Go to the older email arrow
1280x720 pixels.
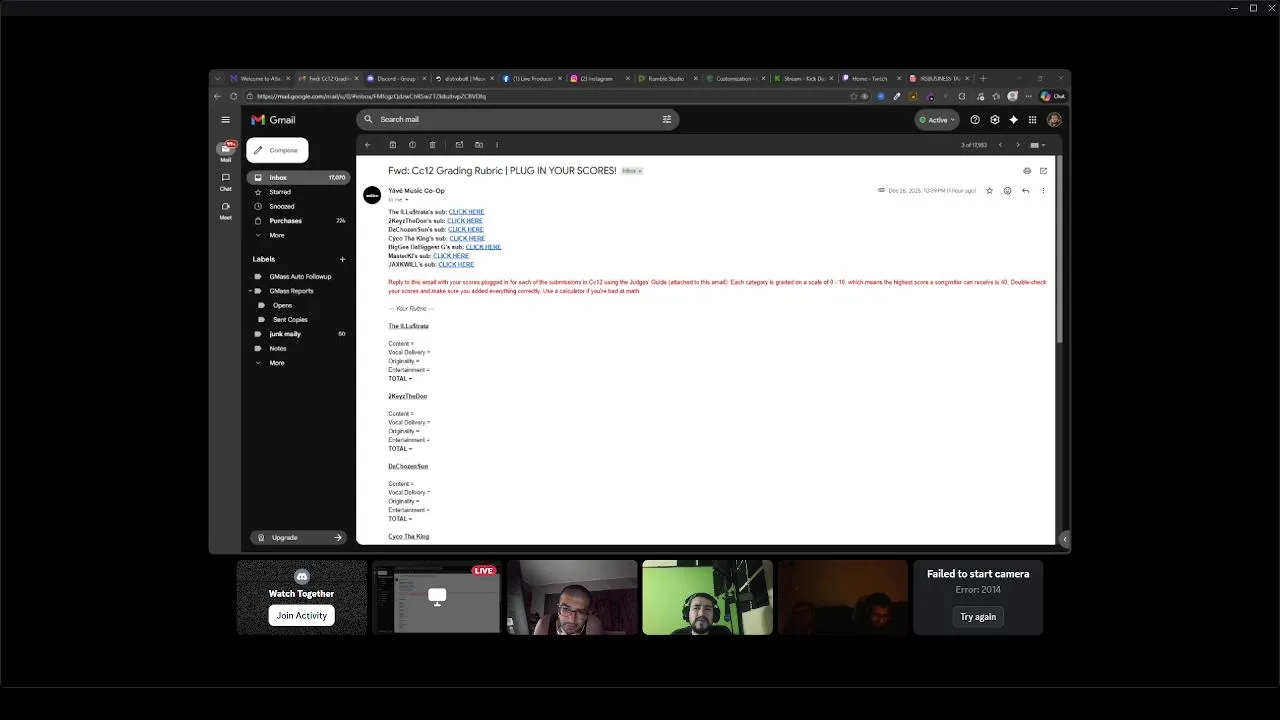click(1018, 145)
